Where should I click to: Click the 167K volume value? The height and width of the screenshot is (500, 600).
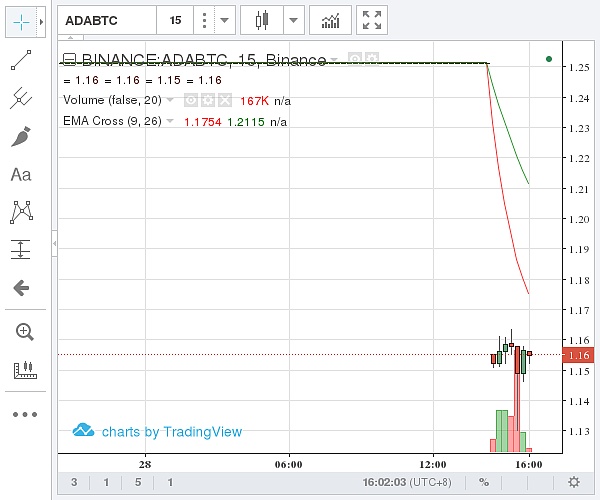click(x=254, y=101)
